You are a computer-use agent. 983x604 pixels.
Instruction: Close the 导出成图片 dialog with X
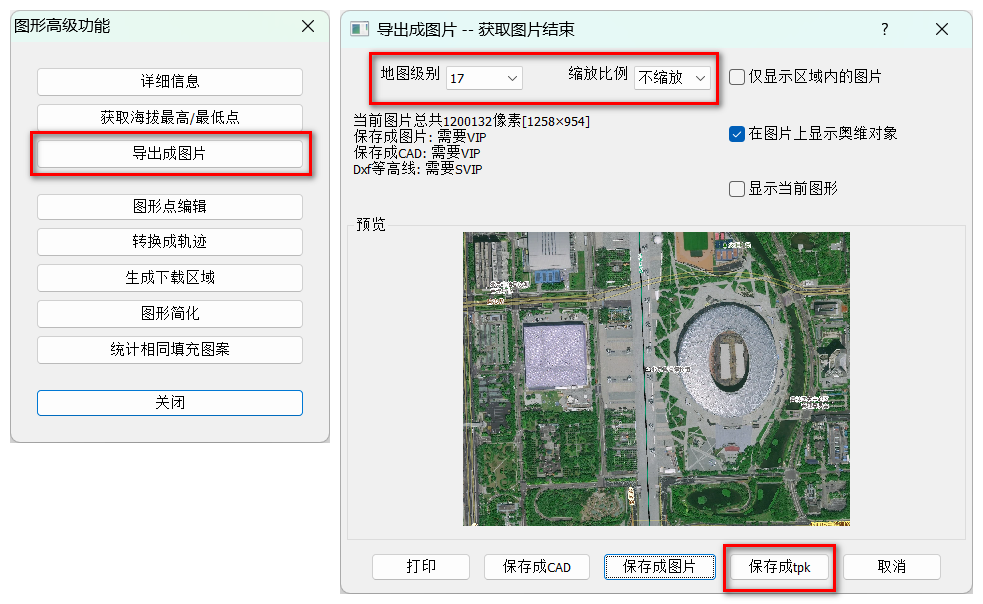942,29
